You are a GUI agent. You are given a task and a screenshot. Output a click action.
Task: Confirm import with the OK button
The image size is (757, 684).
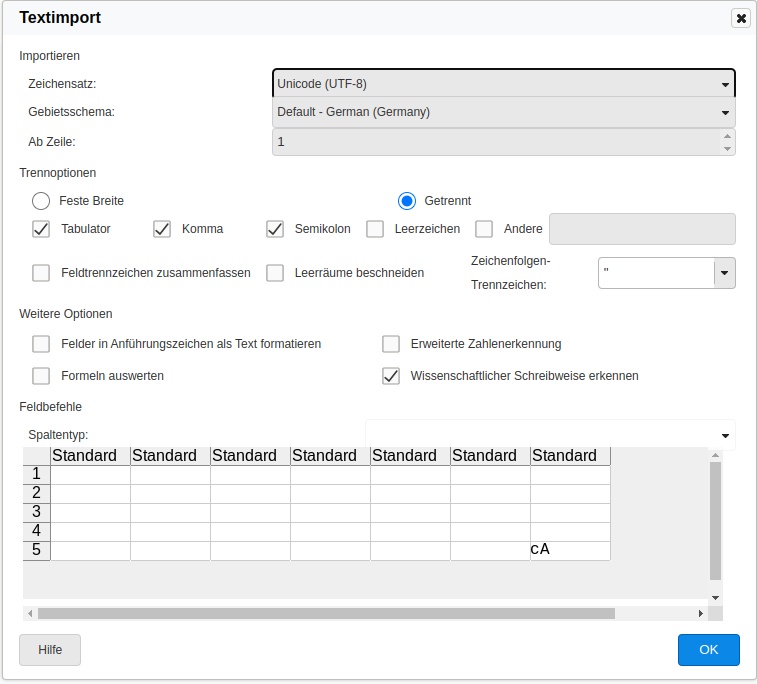point(708,650)
